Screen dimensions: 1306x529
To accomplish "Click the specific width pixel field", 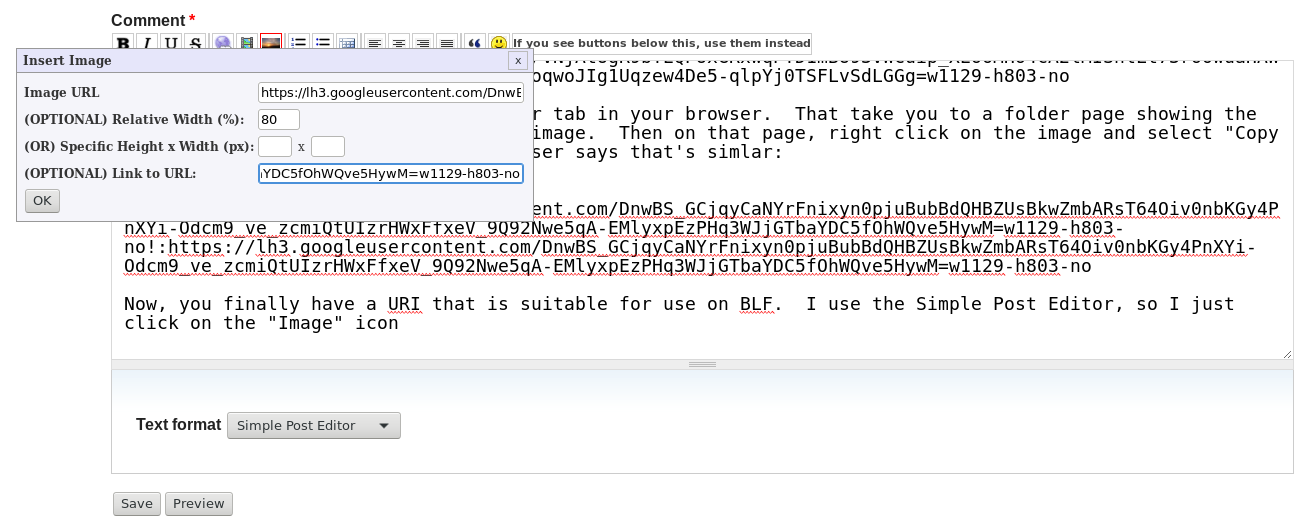I will point(328,147).
